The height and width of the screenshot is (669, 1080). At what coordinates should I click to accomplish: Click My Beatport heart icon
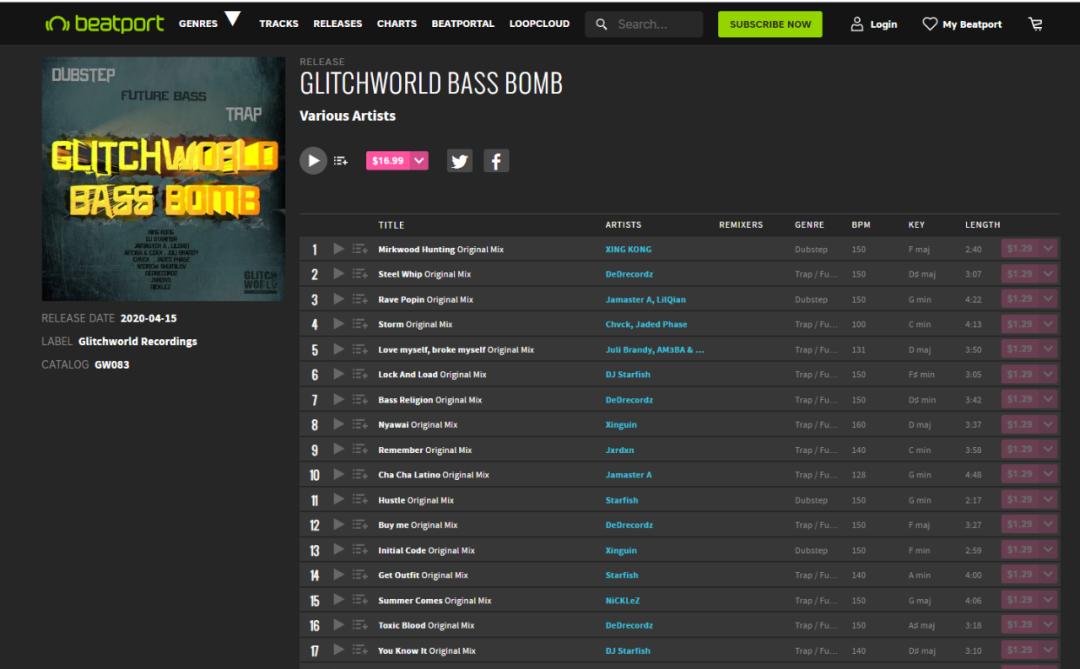[x=930, y=24]
